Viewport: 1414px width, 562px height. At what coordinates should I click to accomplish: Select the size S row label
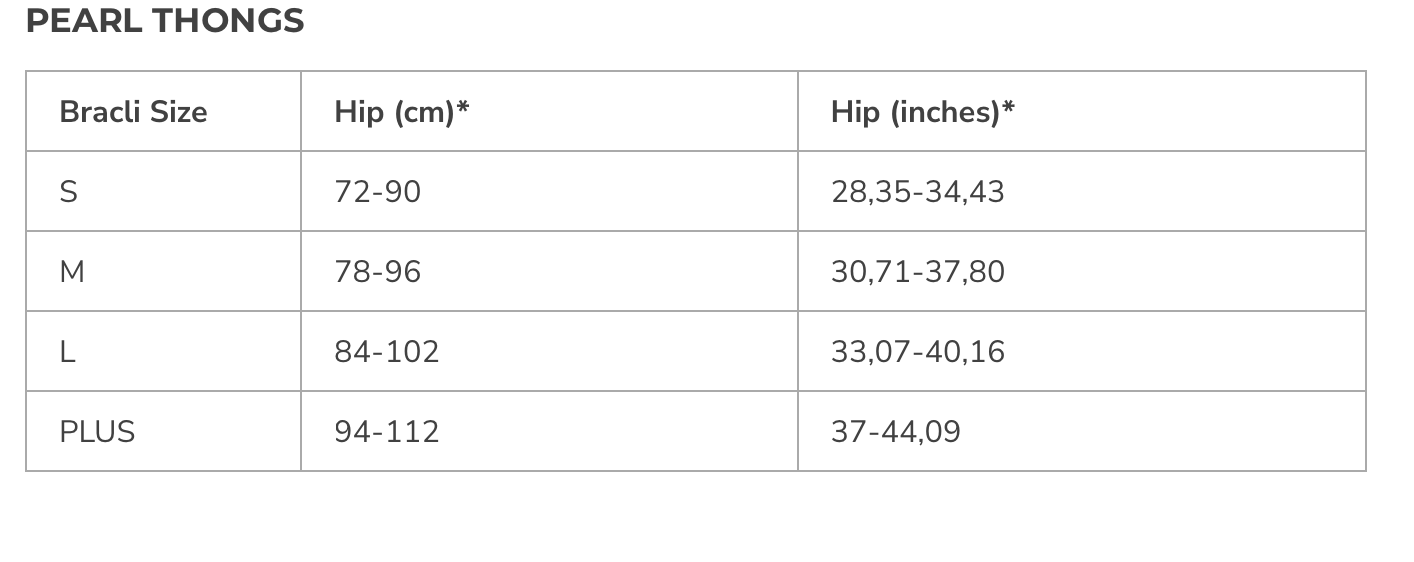(68, 192)
